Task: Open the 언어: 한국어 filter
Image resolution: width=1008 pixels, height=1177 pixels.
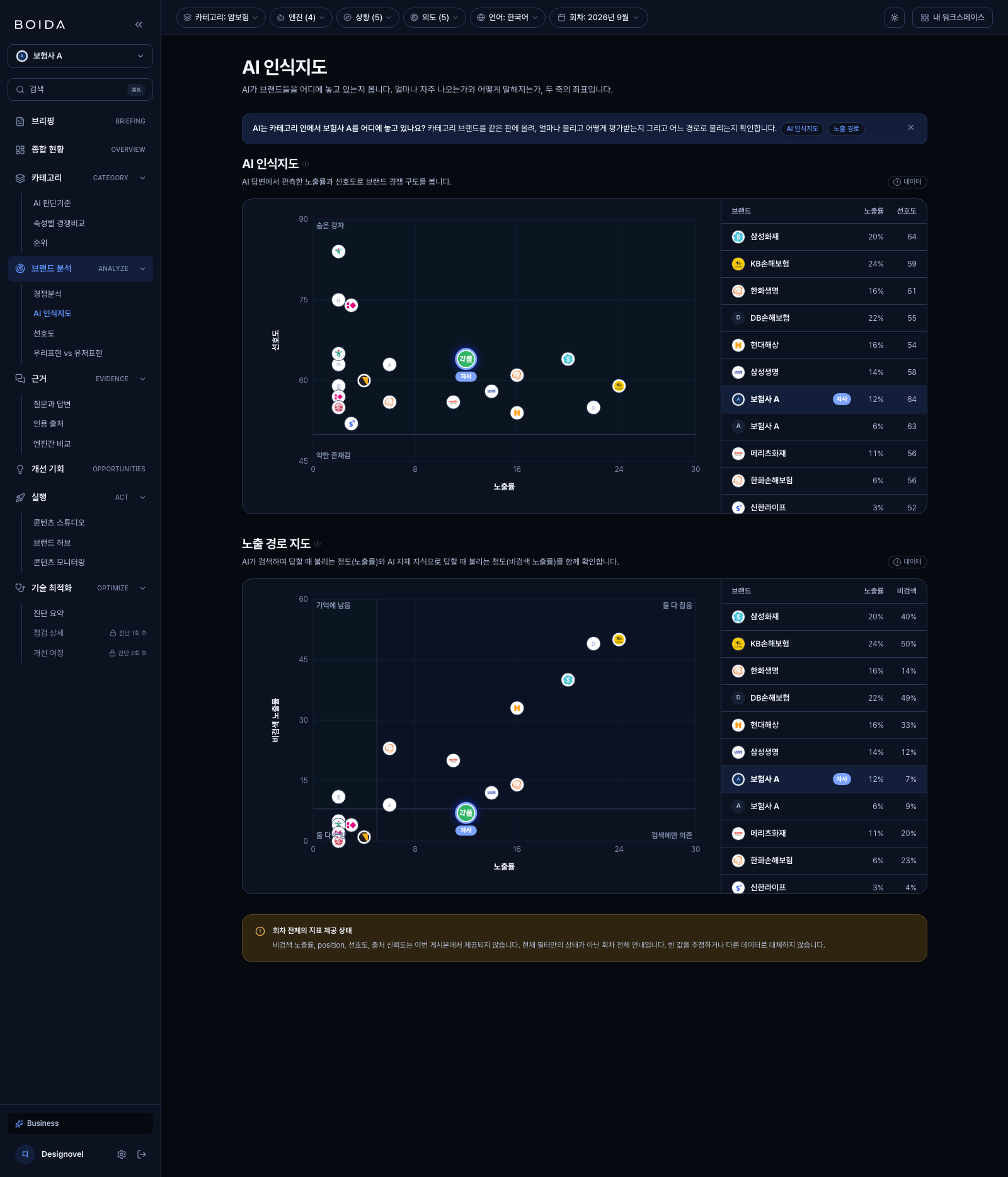Action: tap(508, 18)
